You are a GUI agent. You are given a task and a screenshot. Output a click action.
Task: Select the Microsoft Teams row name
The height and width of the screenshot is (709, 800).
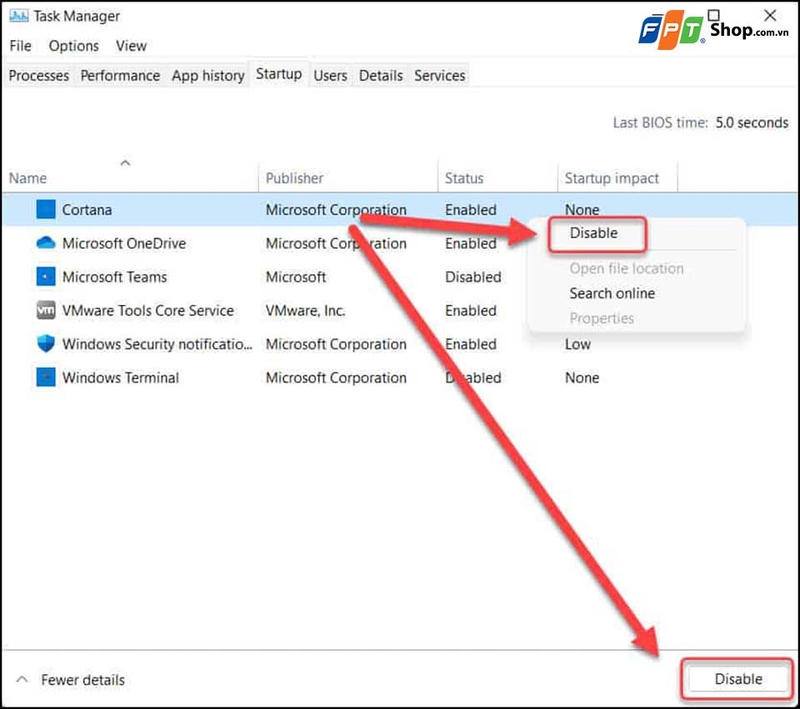coord(114,277)
